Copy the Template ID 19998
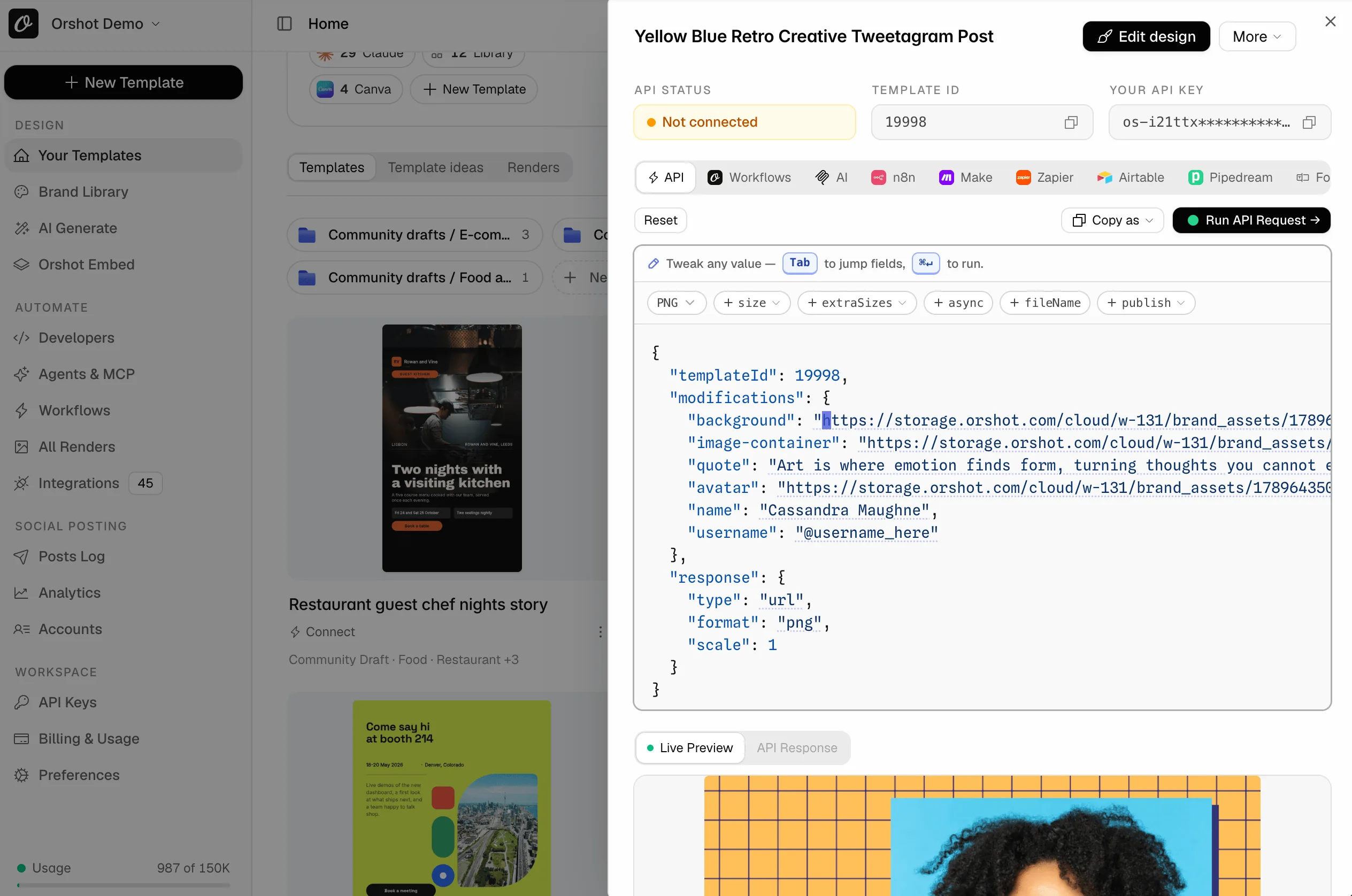 tap(1071, 122)
